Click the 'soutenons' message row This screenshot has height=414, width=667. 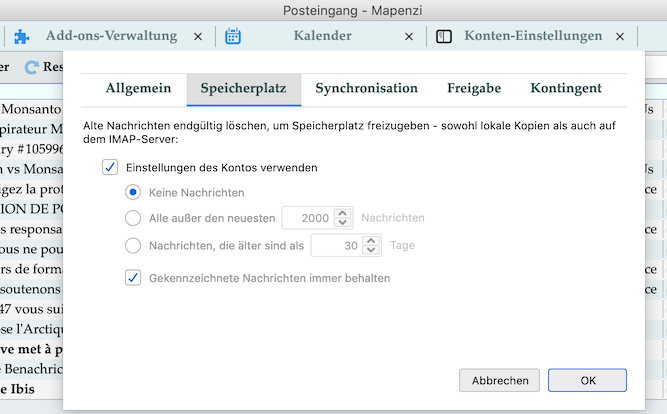31,289
